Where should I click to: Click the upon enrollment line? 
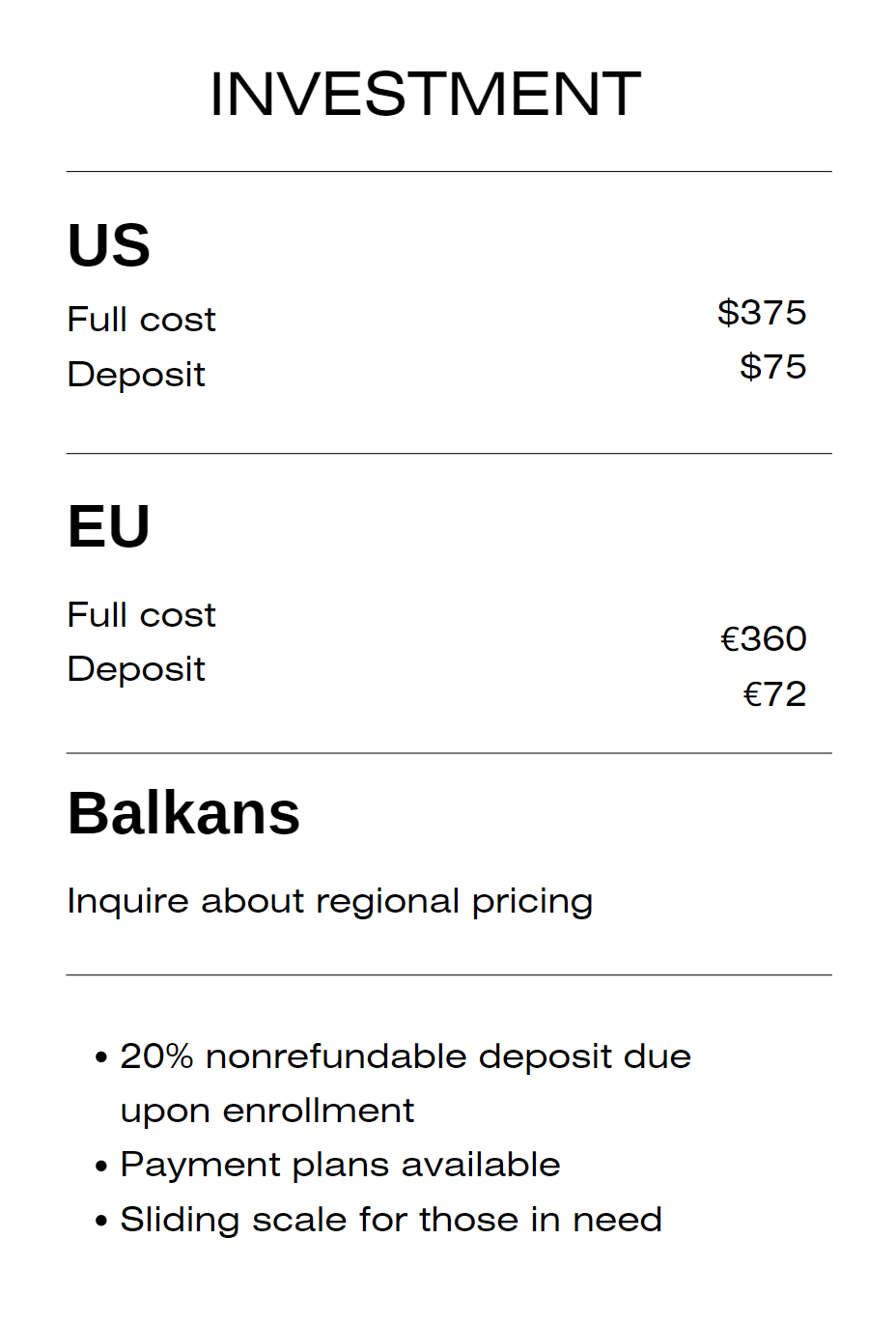(x=267, y=1111)
